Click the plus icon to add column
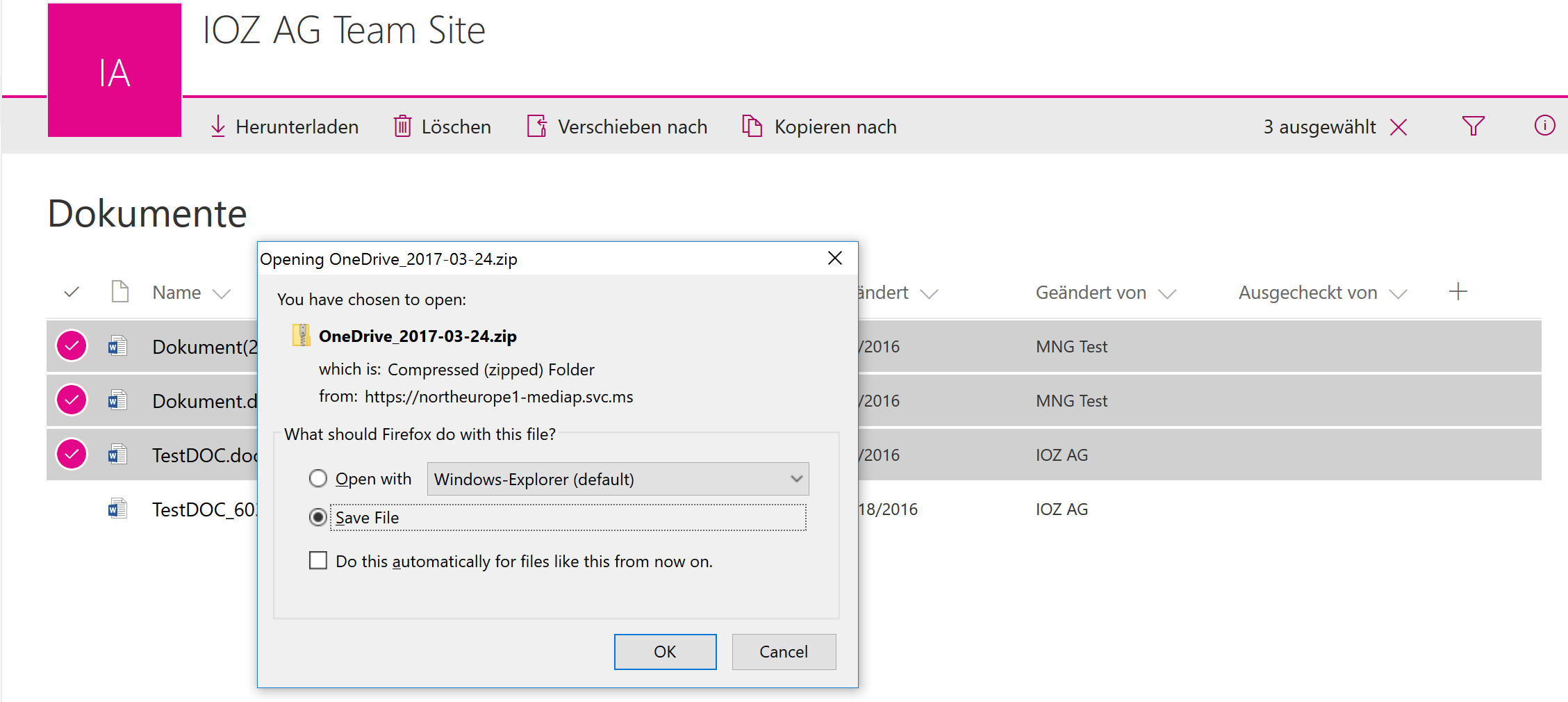The height and width of the screenshot is (702, 1568). pyautogui.click(x=1458, y=292)
